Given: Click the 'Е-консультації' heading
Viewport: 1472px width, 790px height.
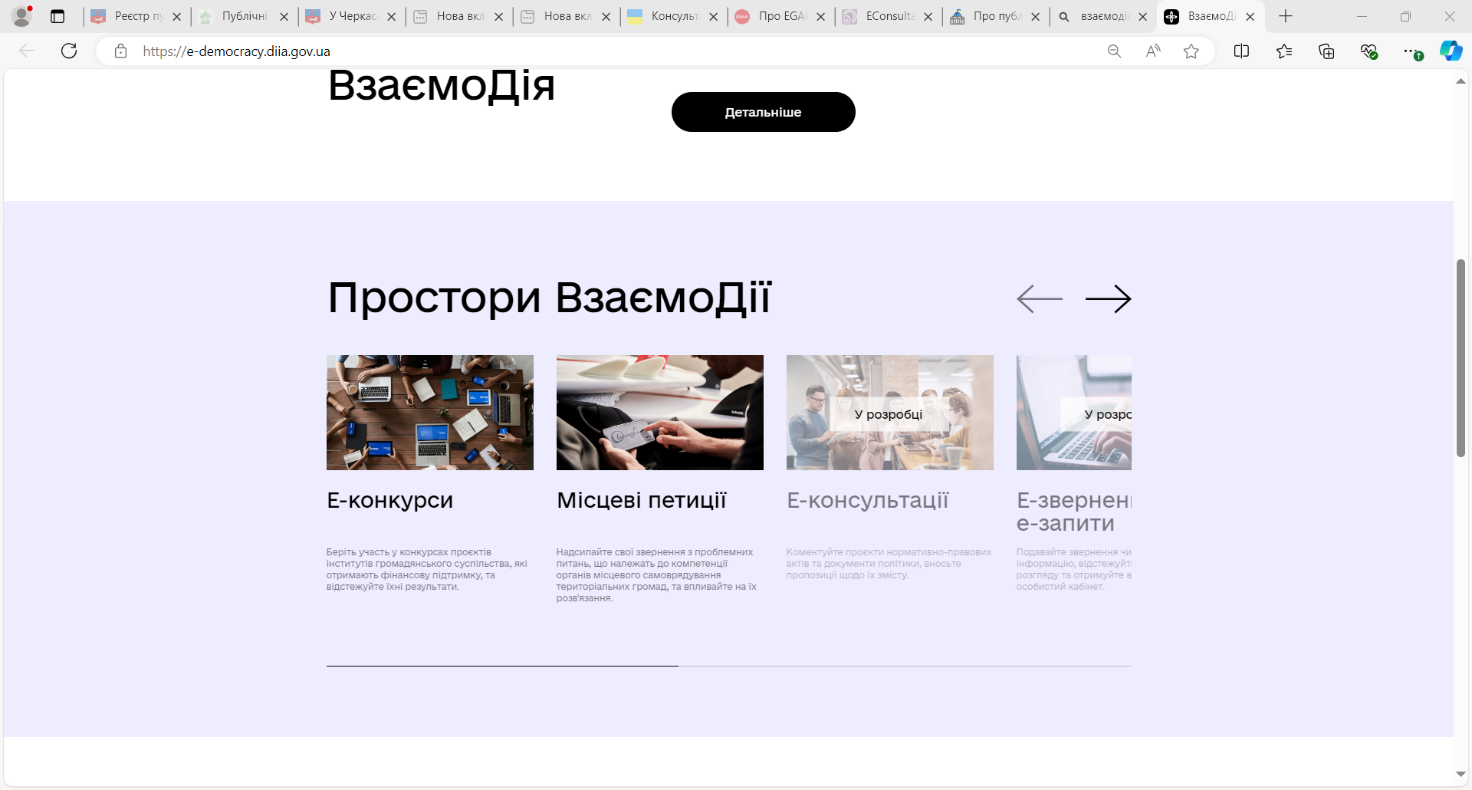Looking at the screenshot, I should click(867, 500).
